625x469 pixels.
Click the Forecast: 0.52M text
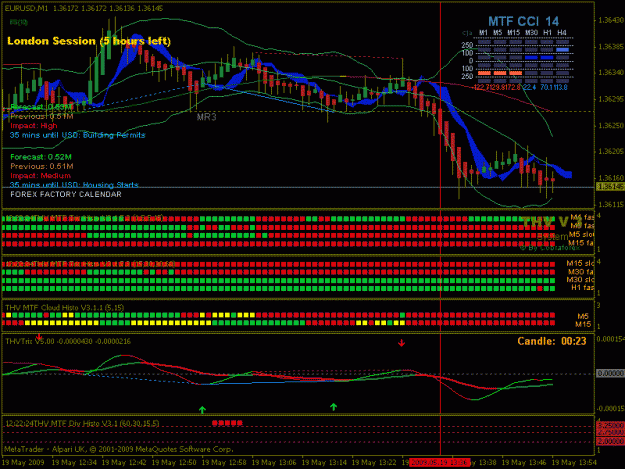pos(41,157)
